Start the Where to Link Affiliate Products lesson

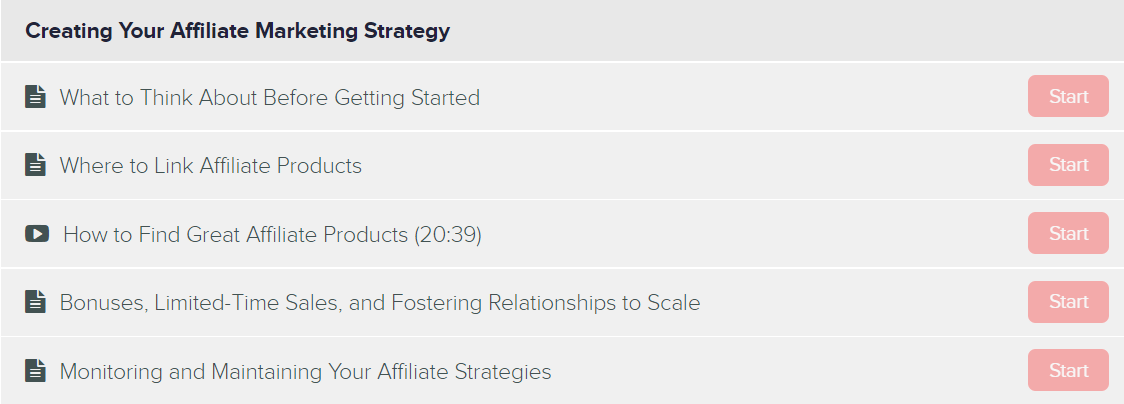pyautogui.click(x=1068, y=165)
